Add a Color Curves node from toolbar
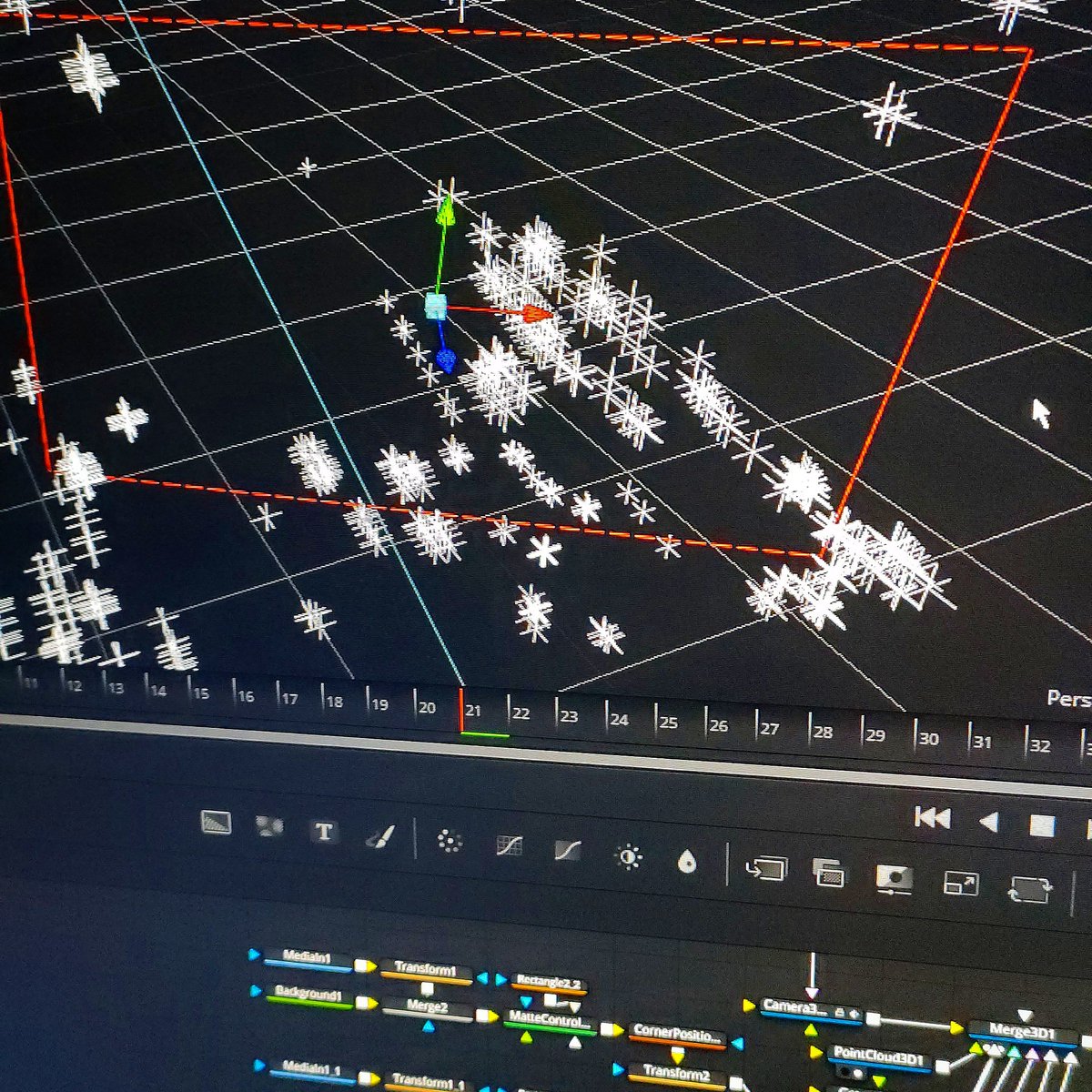 click(x=510, y=845)
